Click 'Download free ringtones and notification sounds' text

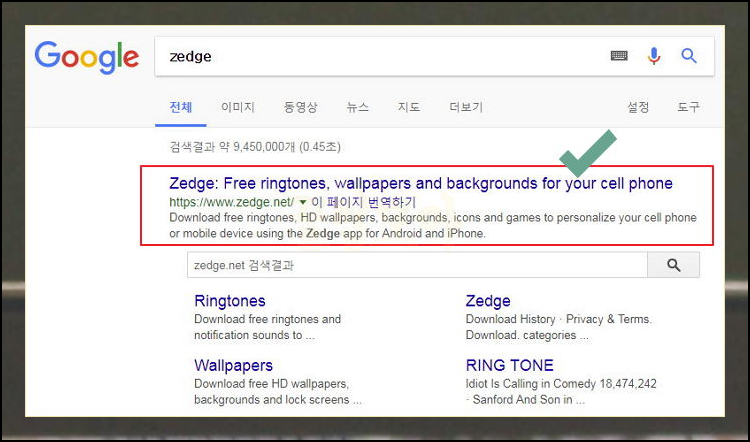[x=267, y=327]
